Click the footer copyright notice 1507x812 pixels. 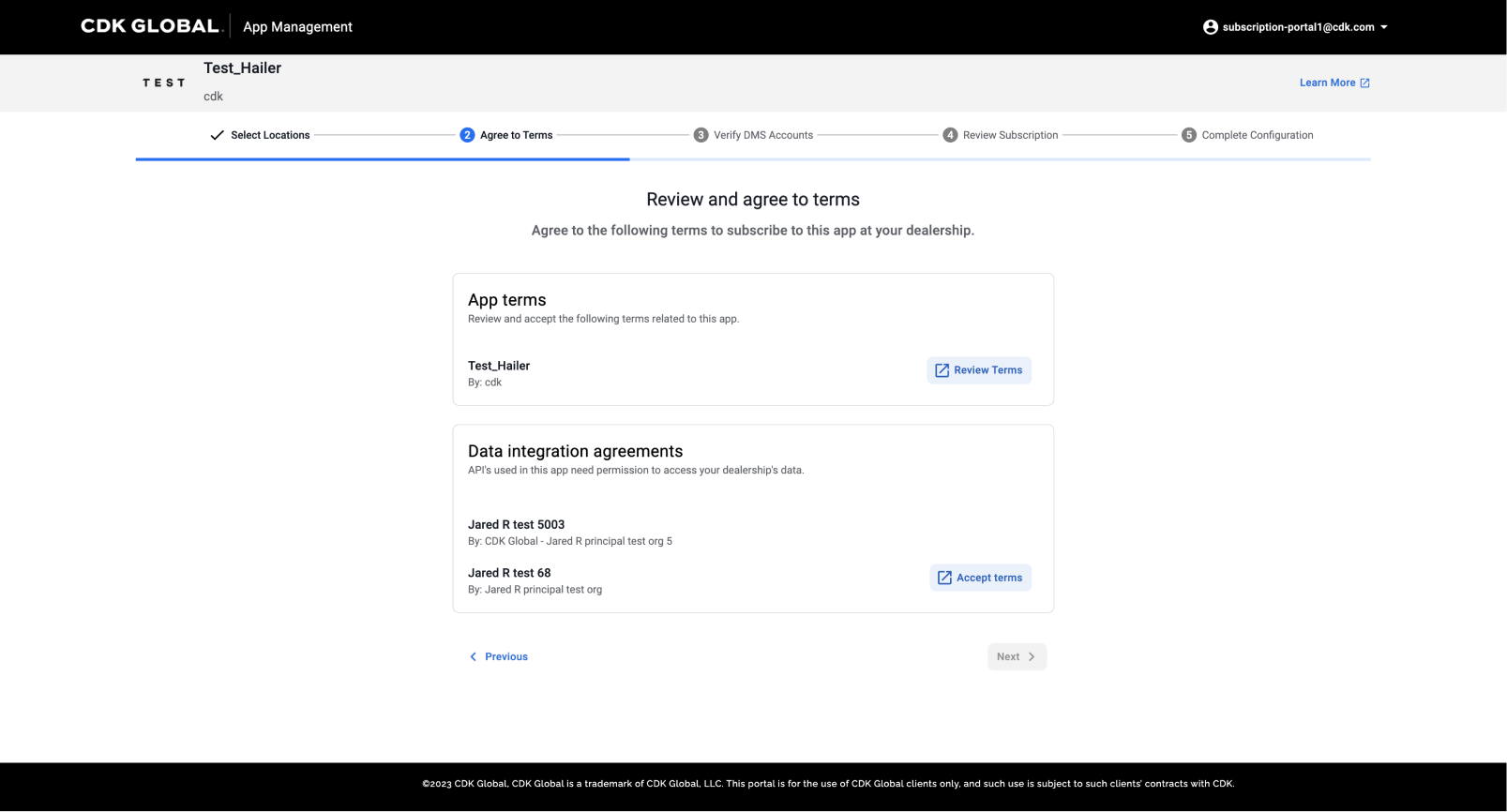[x=828, y=784]
